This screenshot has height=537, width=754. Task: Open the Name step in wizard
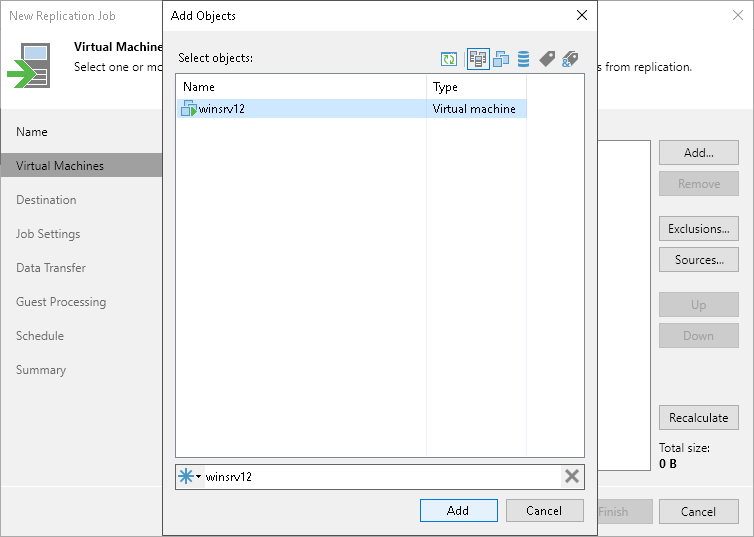click(32, 132)
